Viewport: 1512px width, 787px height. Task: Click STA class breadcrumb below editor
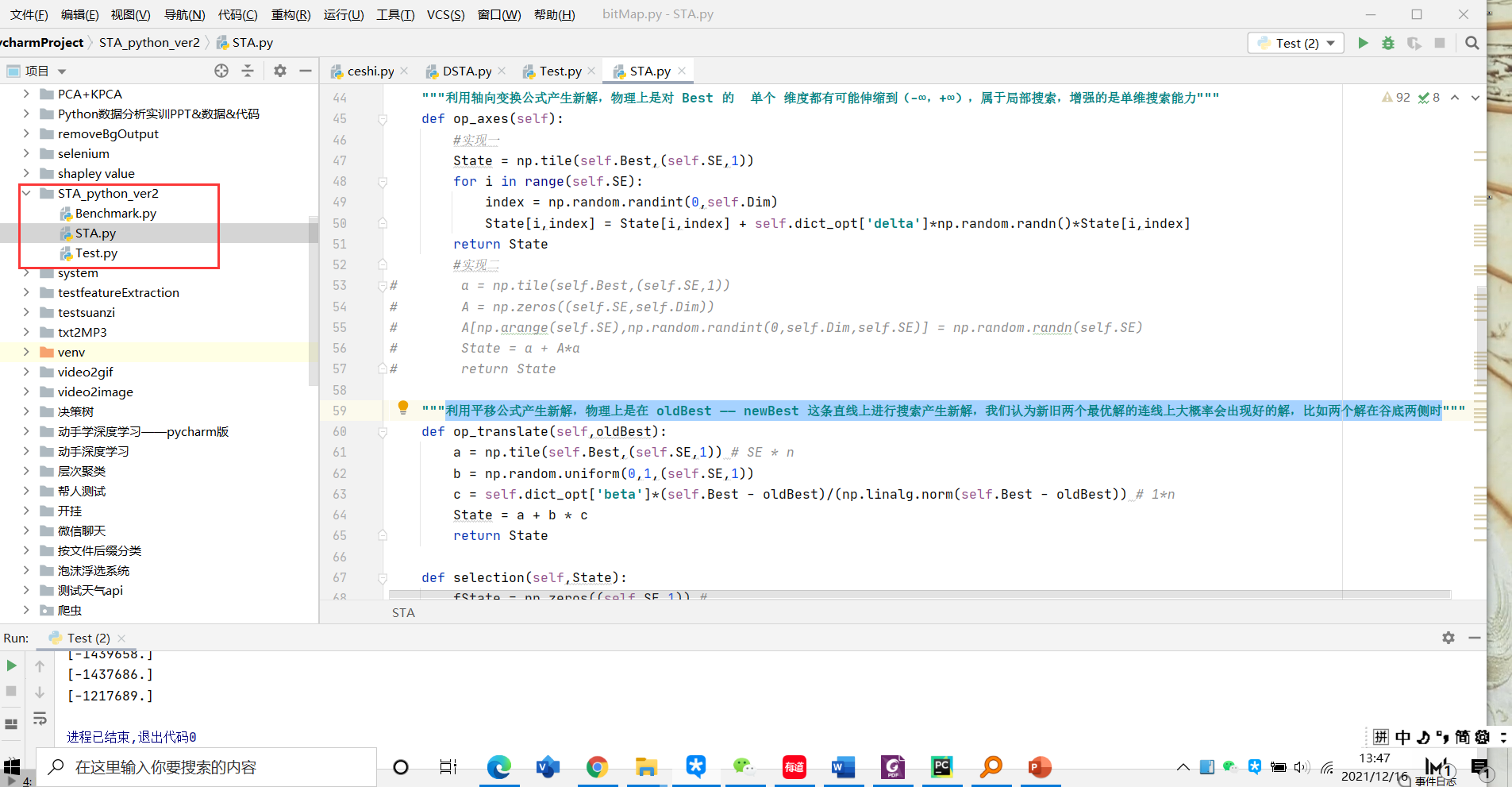coord(403,612)
